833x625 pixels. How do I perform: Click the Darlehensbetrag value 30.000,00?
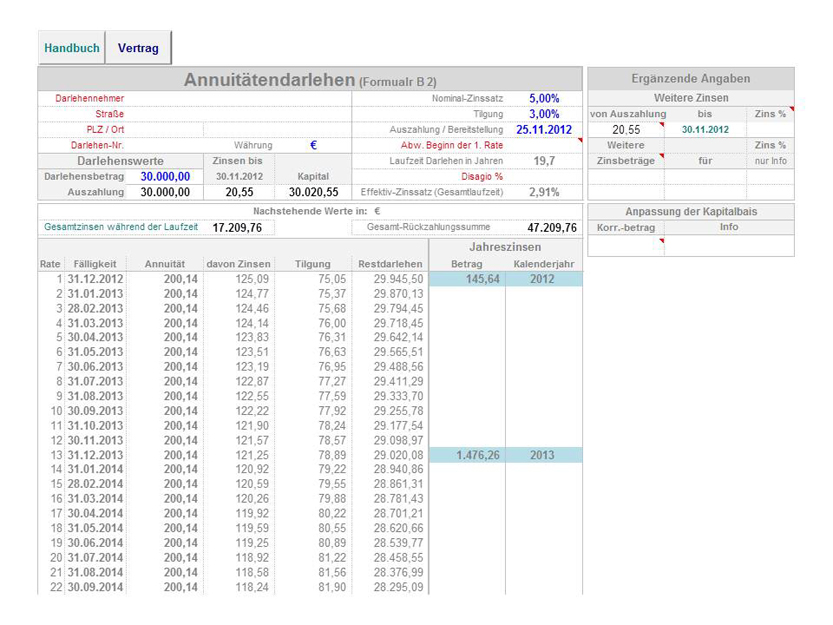165,176
